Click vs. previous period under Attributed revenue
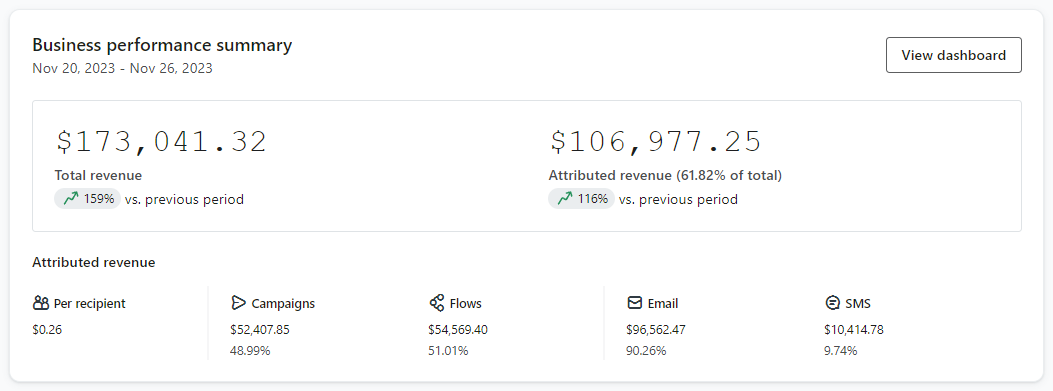This screenshot has height=391, width=1053. [x=678, y=200]
